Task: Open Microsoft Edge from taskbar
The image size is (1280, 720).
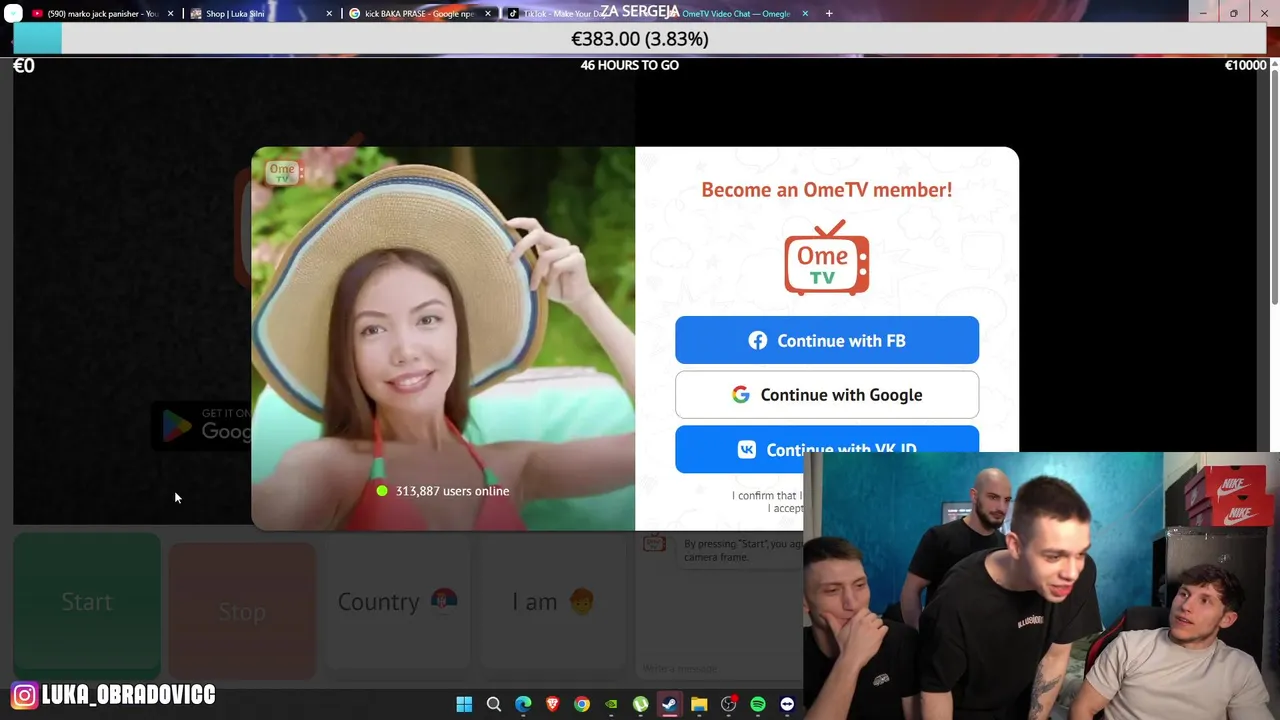Action: [x=523, y=705]
